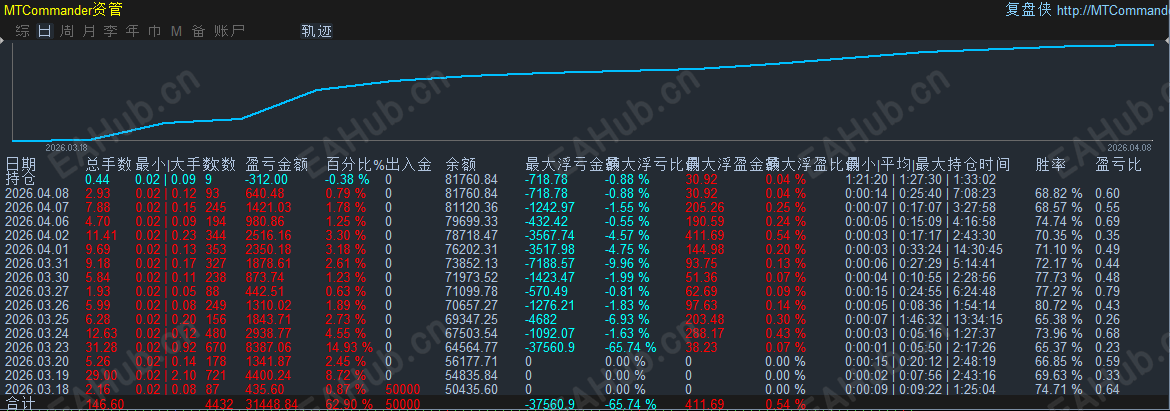Viewport: 1170px width, 411px height.
Task: Click floating profit value 411.69 in 2026.04.02 row
Action: pyautogui.click(x=704, y=236)
